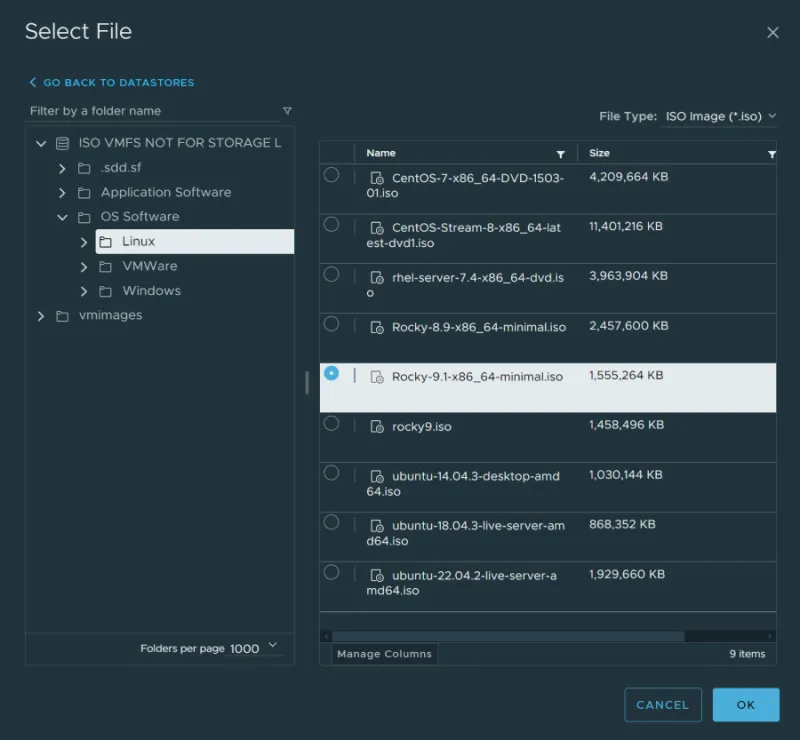Click the folder name filter funnel icon
This screenshot has height=740, width=800.
287,111
